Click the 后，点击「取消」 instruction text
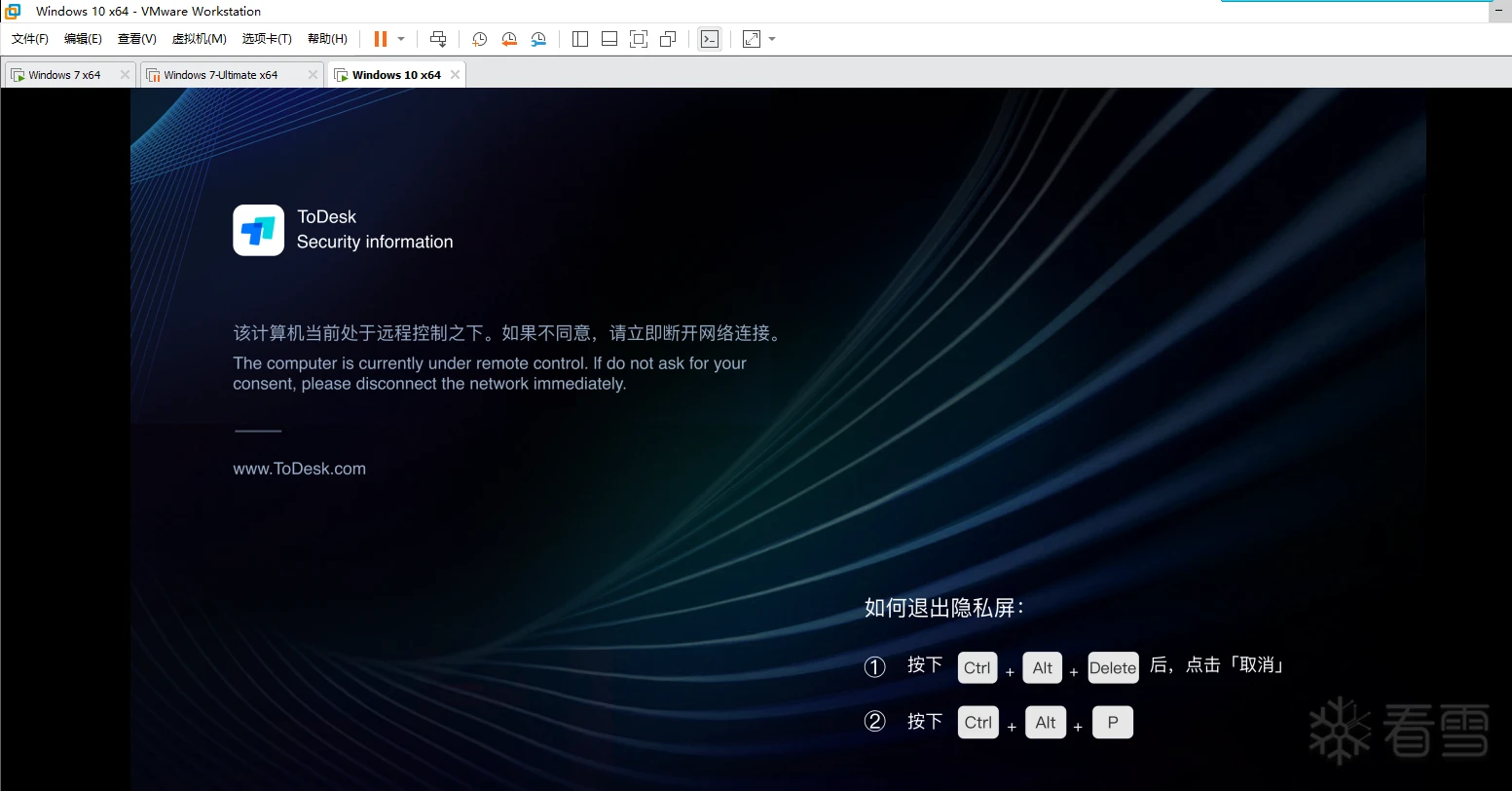 coord(1218,665)
